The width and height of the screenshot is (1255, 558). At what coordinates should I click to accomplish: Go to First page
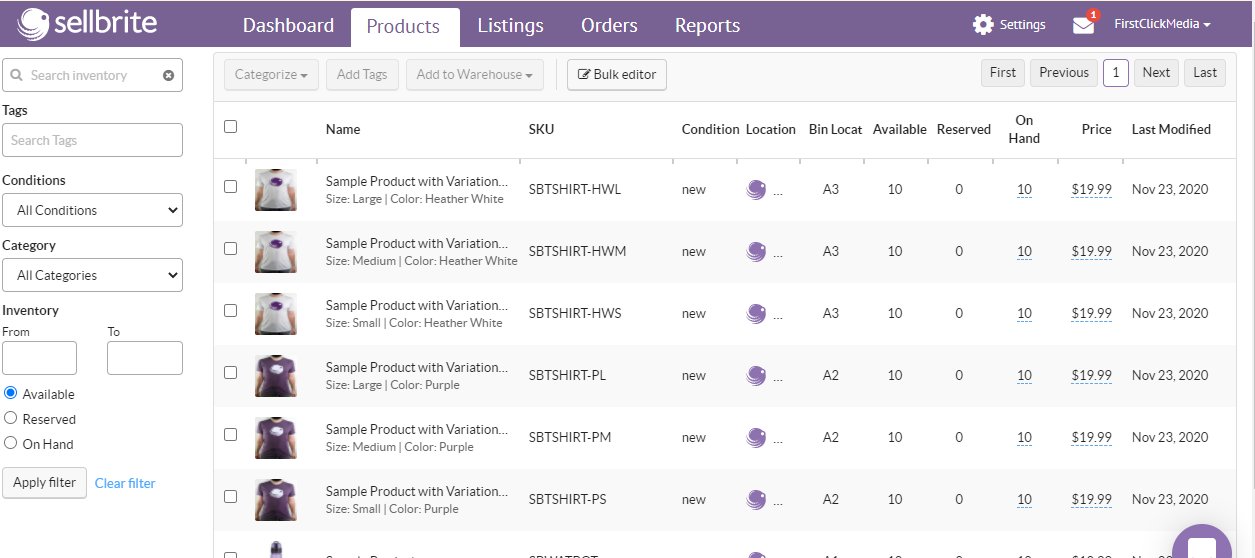[1003, 73]
